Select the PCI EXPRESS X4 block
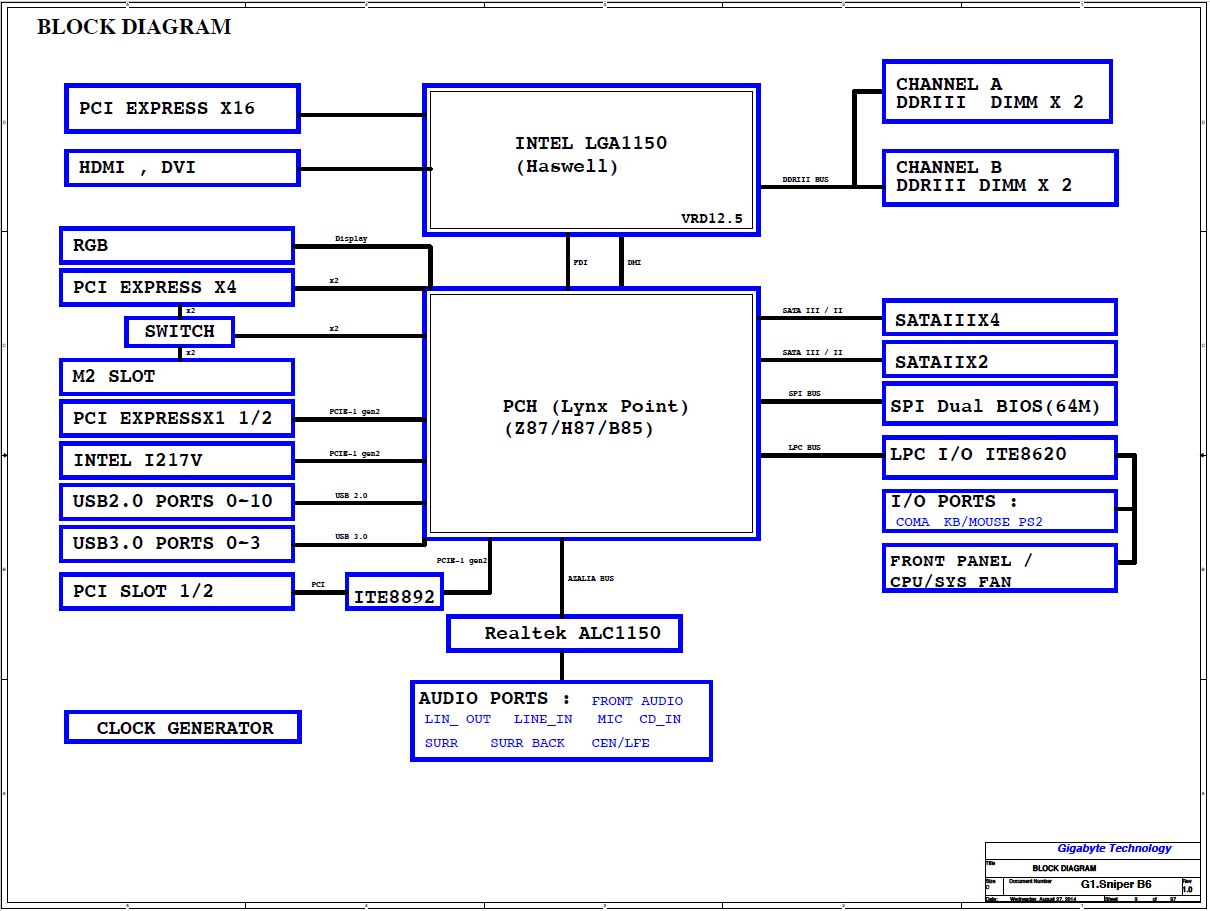Viewport: 1210px width, 911px height. (x=177, y=287)
